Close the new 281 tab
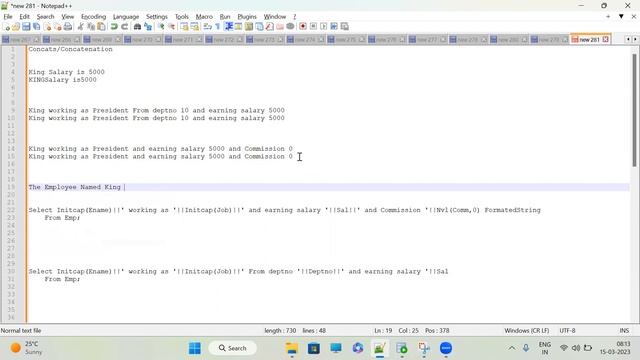The width and height of the screenshot is (640, 360). [x=606, y=39]
